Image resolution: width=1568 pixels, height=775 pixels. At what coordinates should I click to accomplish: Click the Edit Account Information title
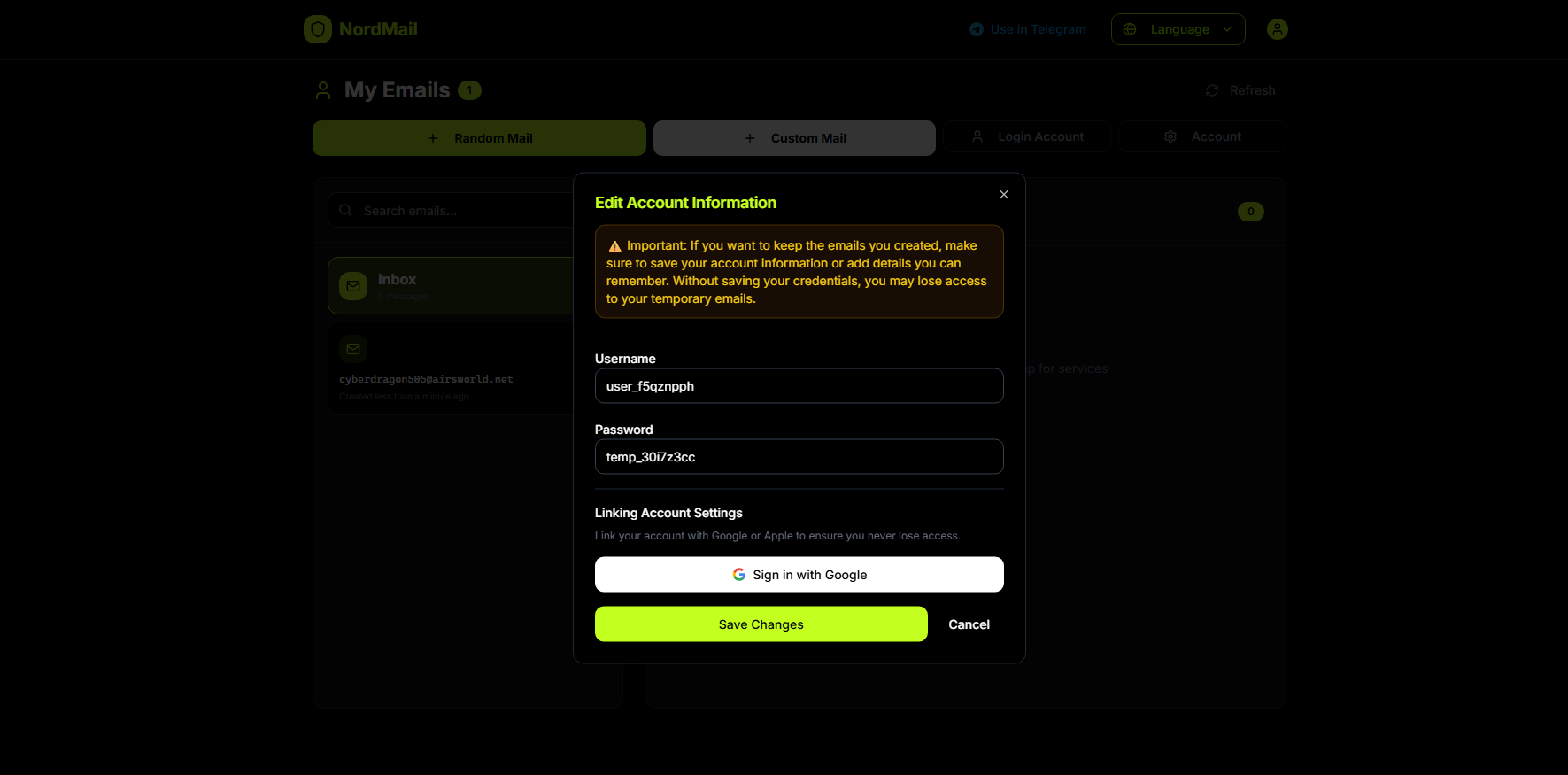(x=685, y=203)
